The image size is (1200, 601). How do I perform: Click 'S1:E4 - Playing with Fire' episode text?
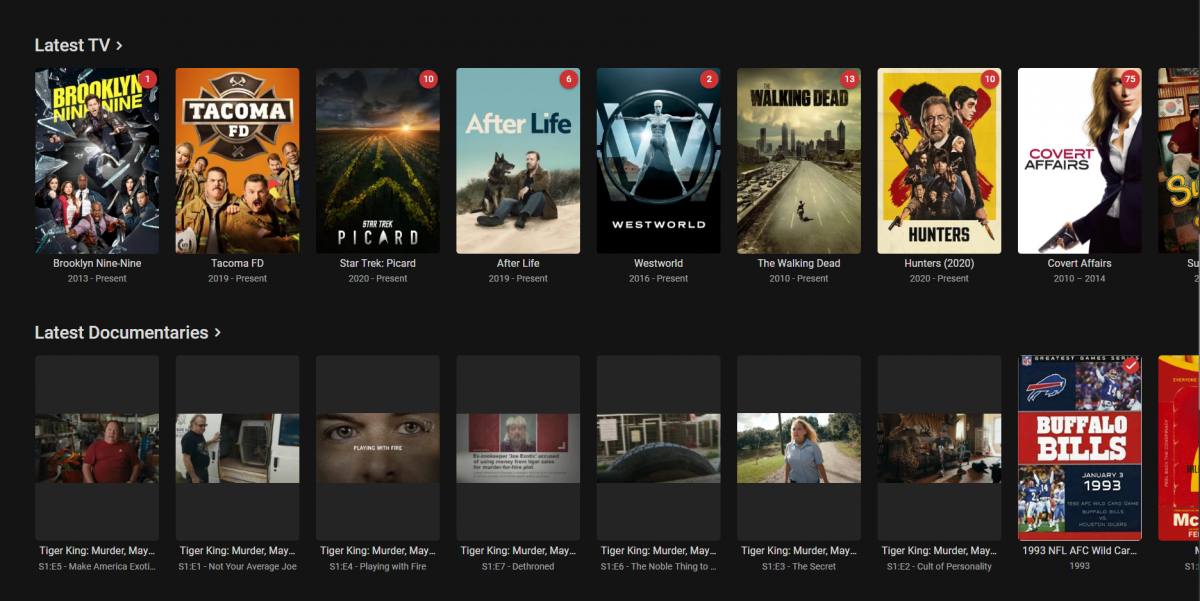[378, 566]
